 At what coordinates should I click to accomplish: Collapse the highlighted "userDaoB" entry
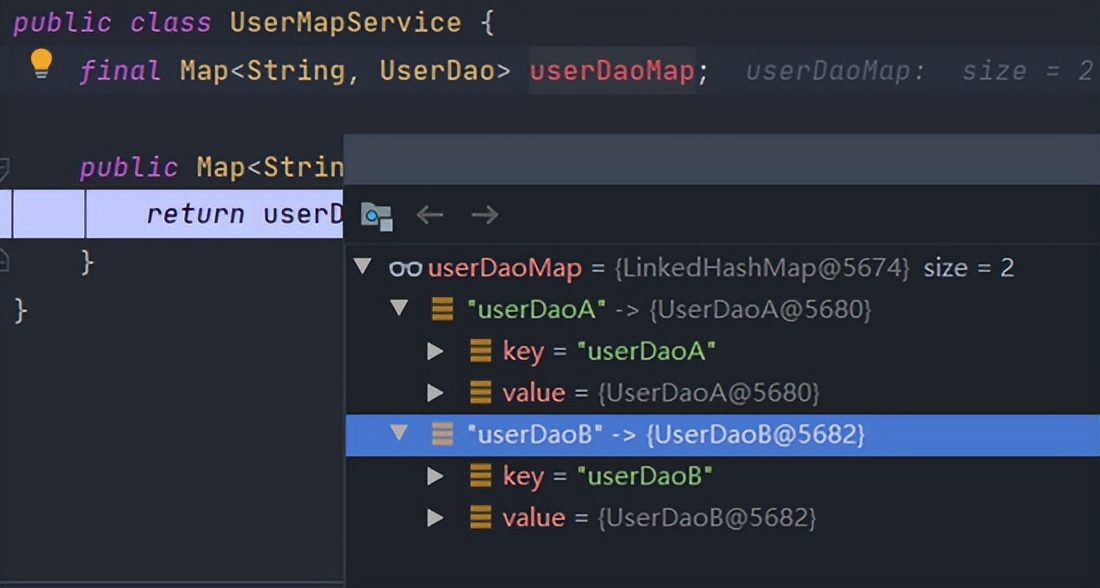[x=400, y=434]
